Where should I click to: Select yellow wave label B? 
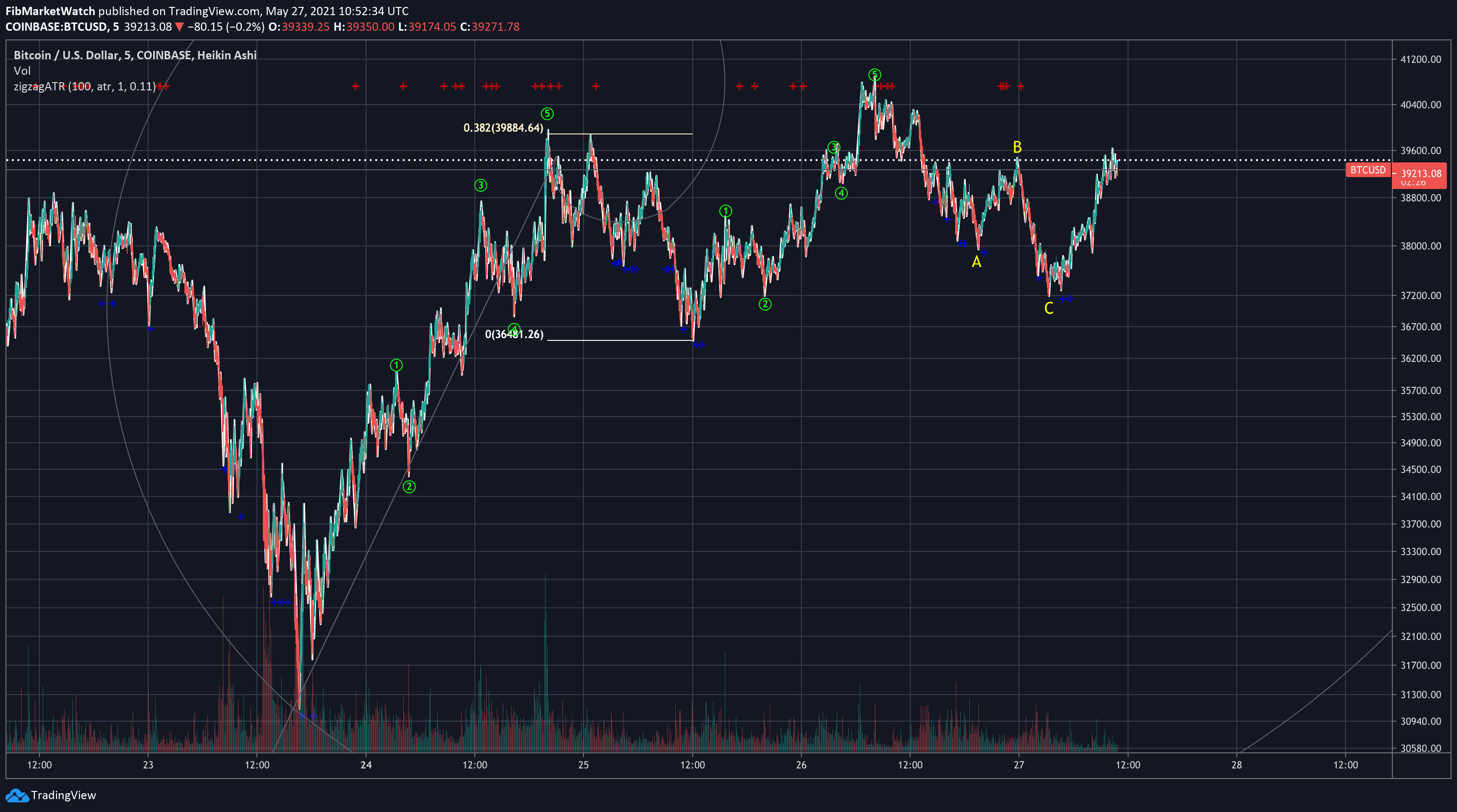(1017, 148)
